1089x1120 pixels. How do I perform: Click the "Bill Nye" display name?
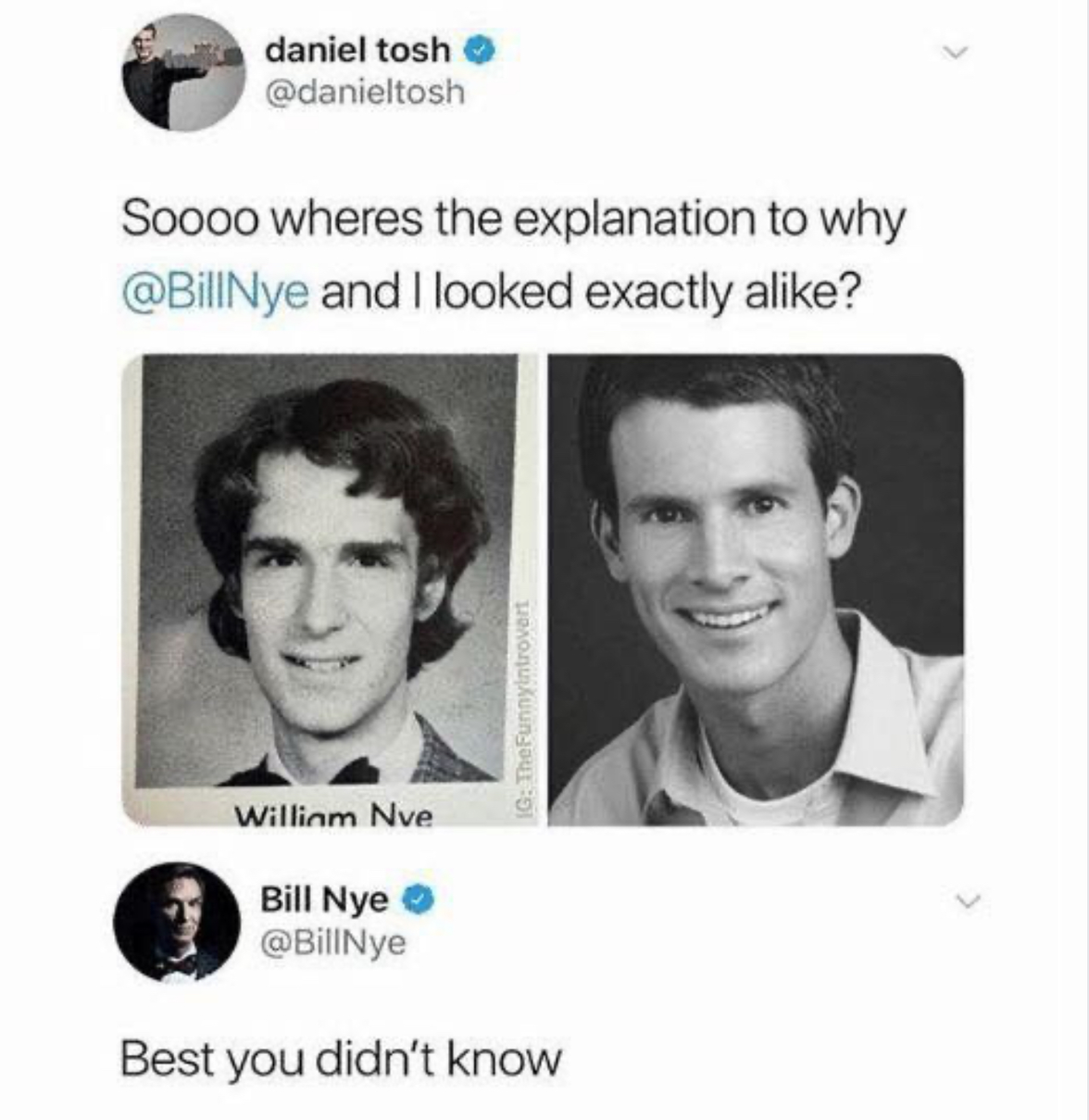pos(324,900)
